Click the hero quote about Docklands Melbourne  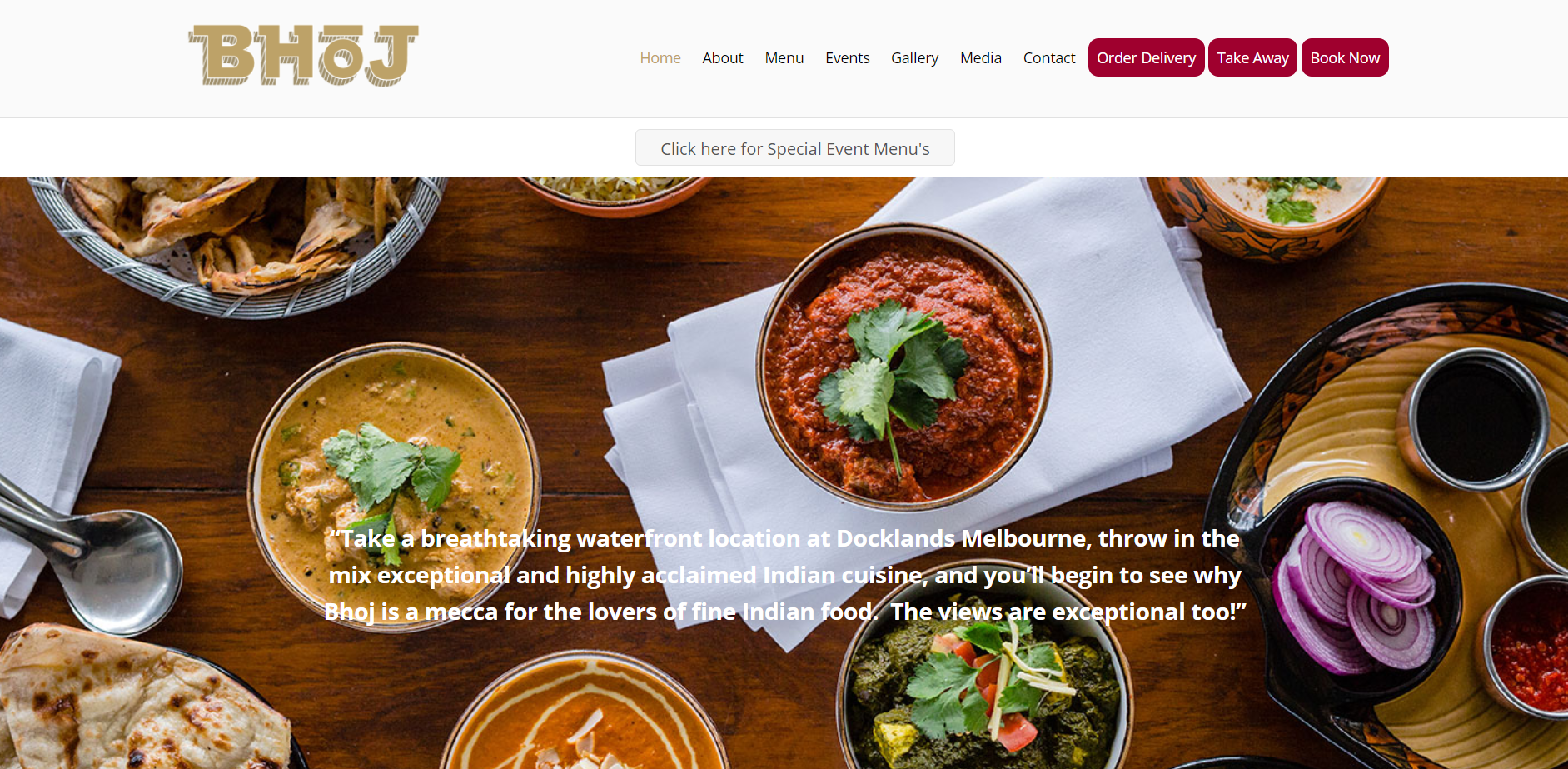pyautogui.click(x=784, y=575)
